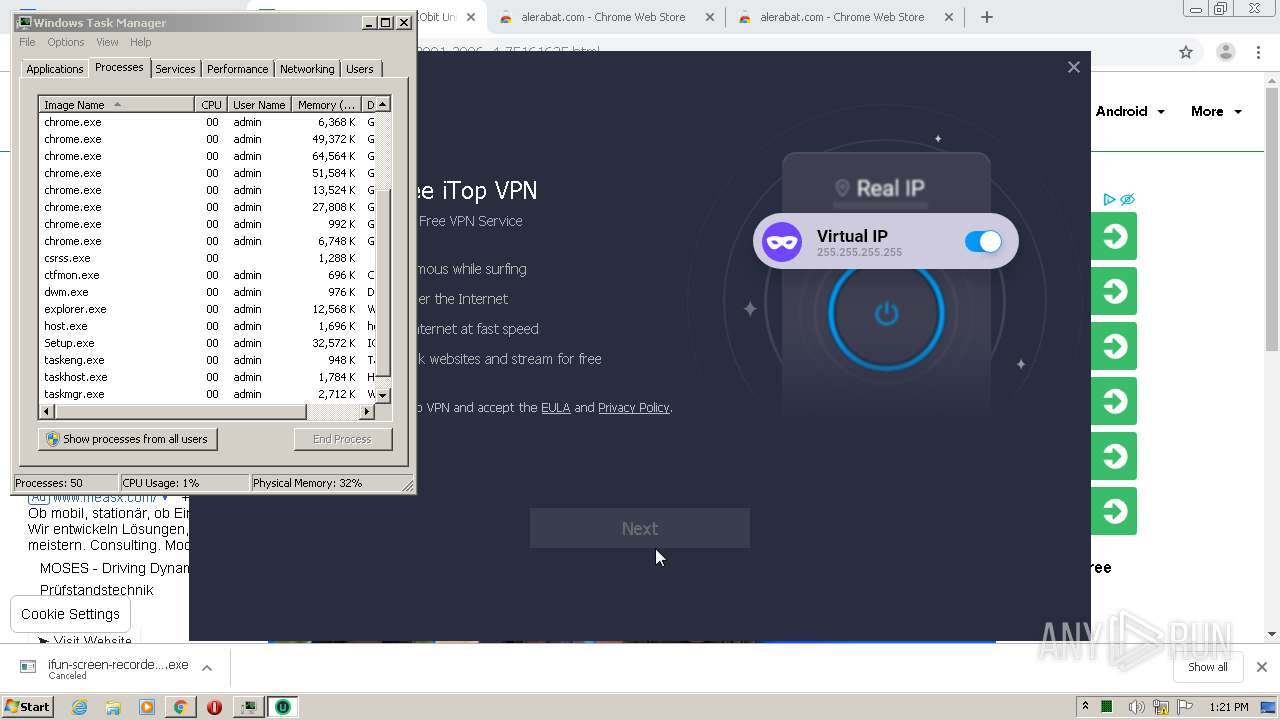Select Setup.exe process row
The image size is (1280, 720).
tap(207, 343)
